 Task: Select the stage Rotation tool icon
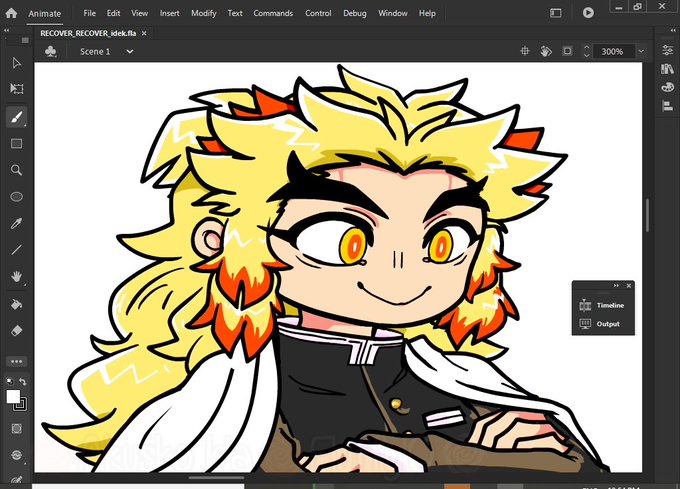(546, 51)
